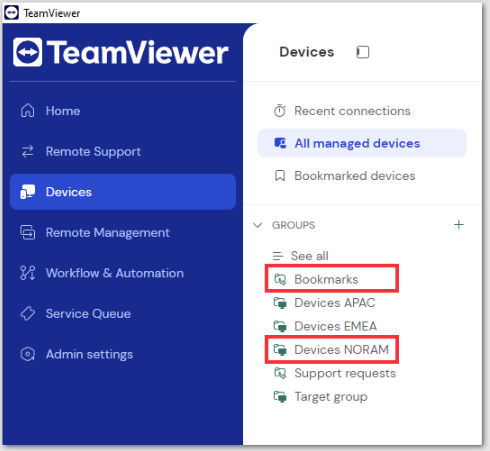The width and height of the screenshot is (490, 451).
Task: Click the GROUPS section header
Action: pos(293,225)
